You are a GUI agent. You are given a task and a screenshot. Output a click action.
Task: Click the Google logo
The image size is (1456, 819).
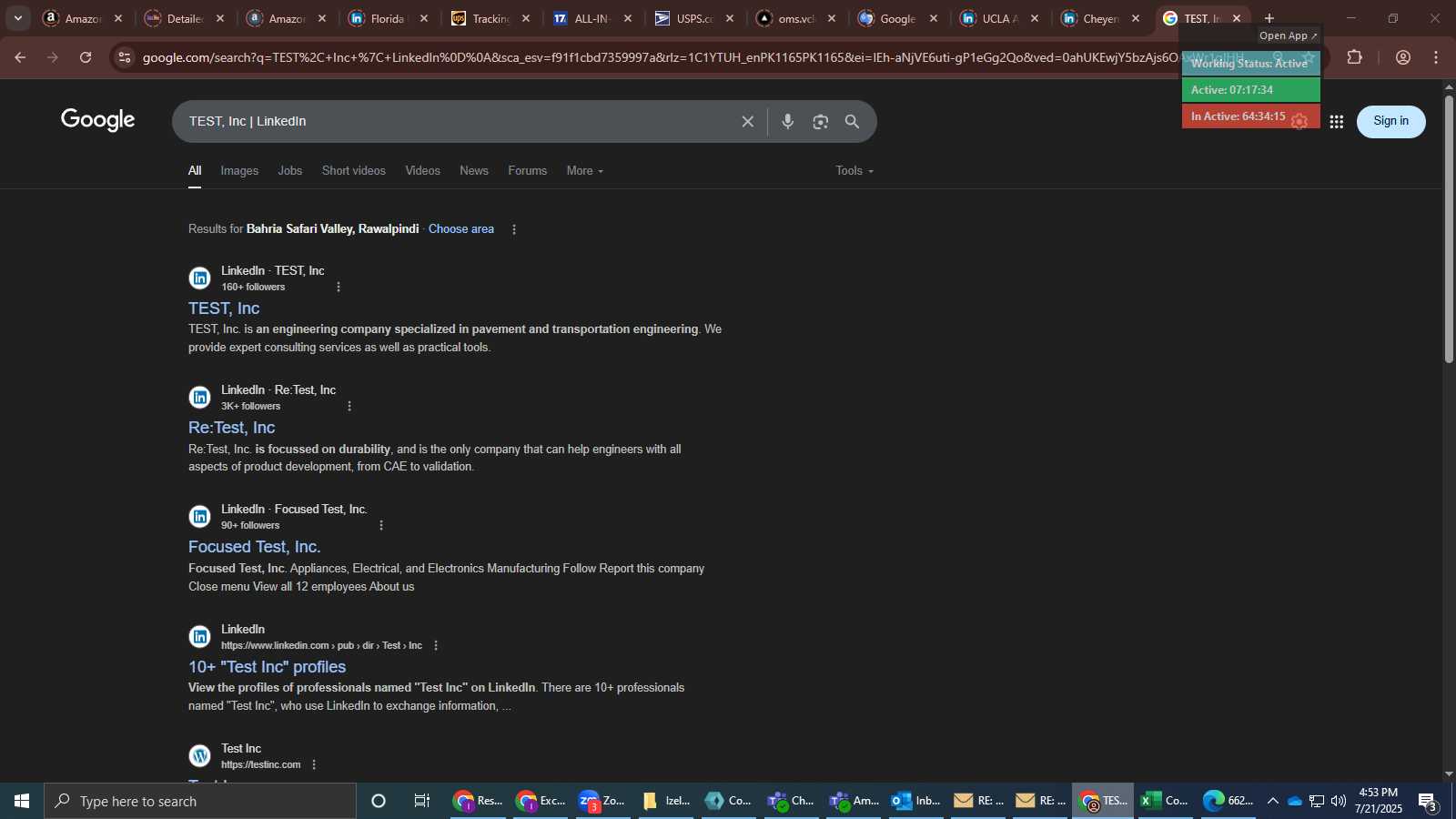tap(98, 120)
